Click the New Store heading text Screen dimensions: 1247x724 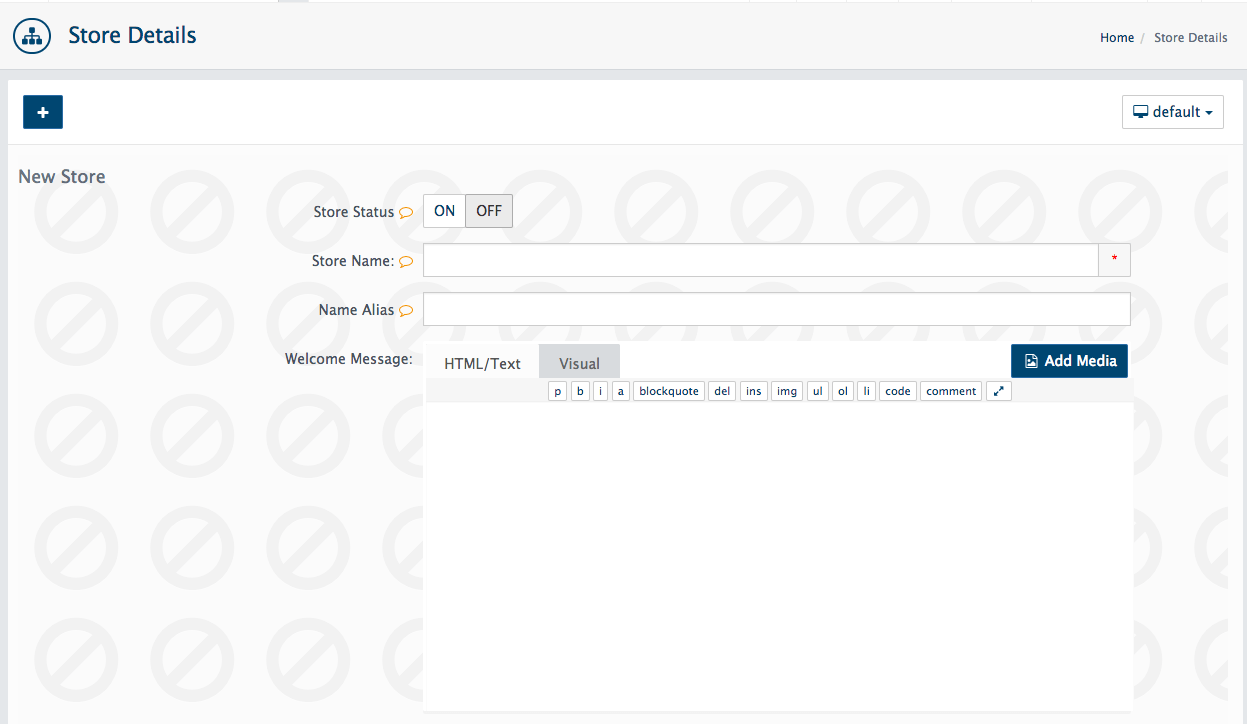click(x=62, y=177)
